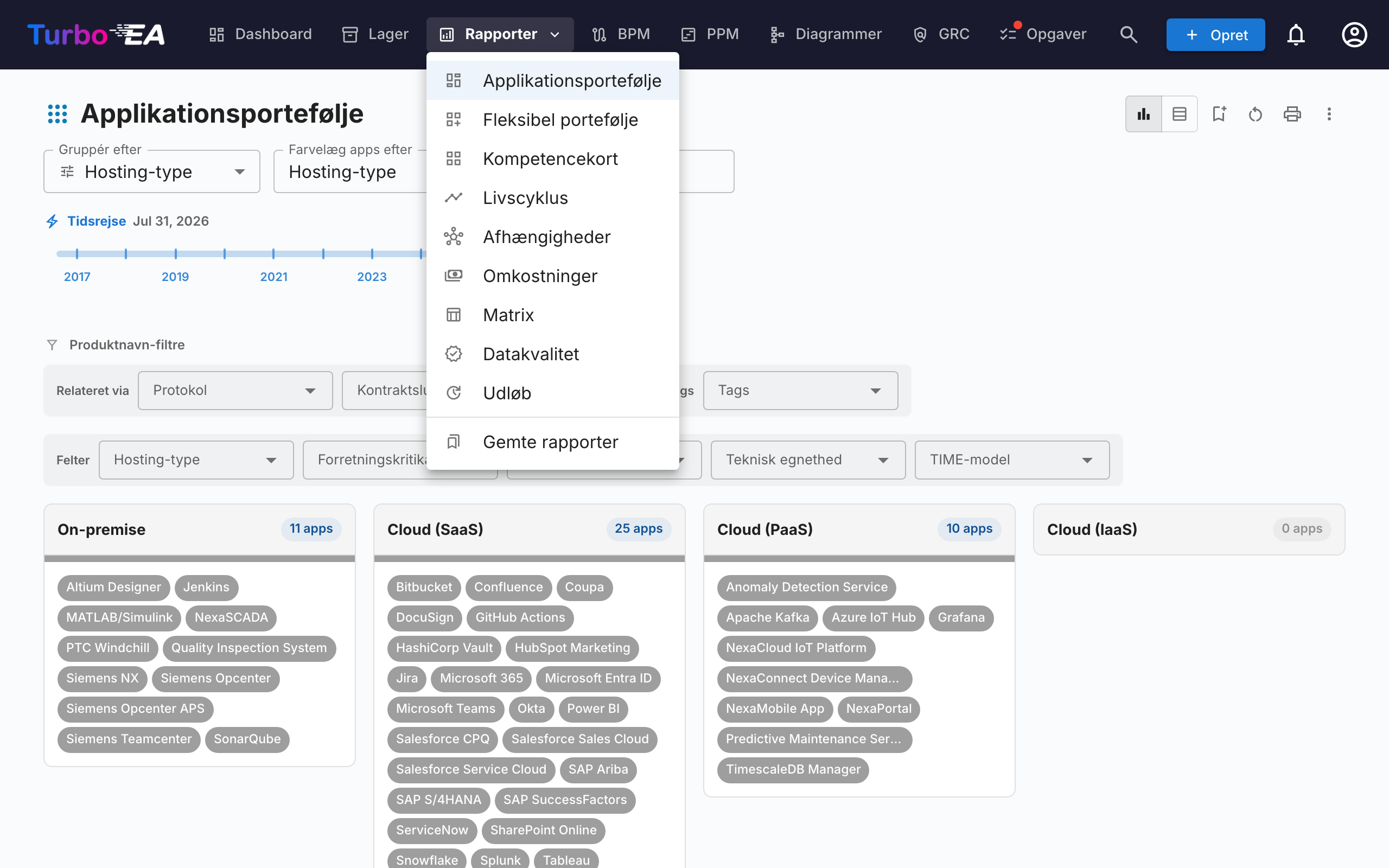Switch to chart view icon
Image resolution: width=1389 pixels, height=868 pixels.
pyautogui.click(x=1144, y=114)
